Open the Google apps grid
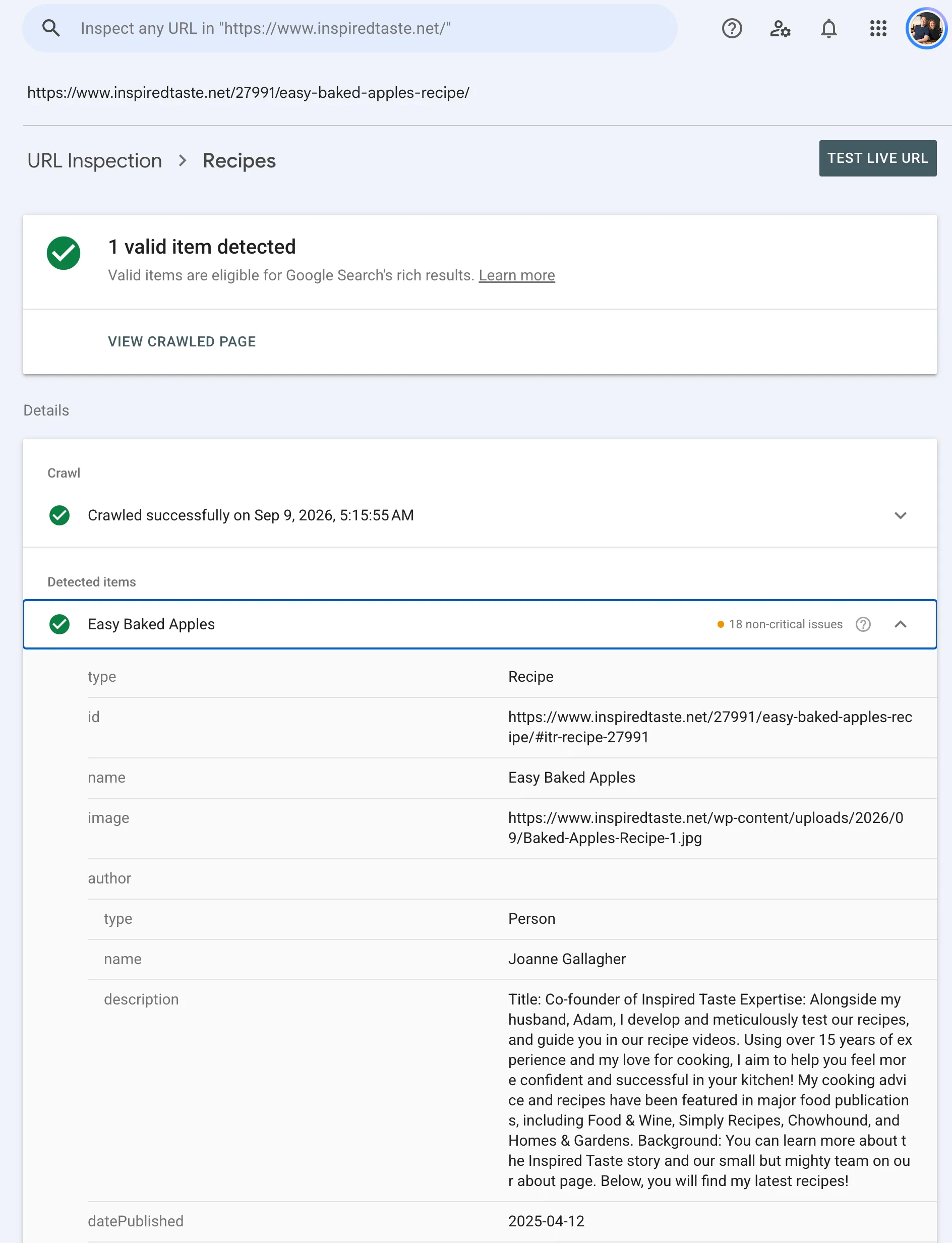This screenshot has width=952, height=1243. click(878, 28)
